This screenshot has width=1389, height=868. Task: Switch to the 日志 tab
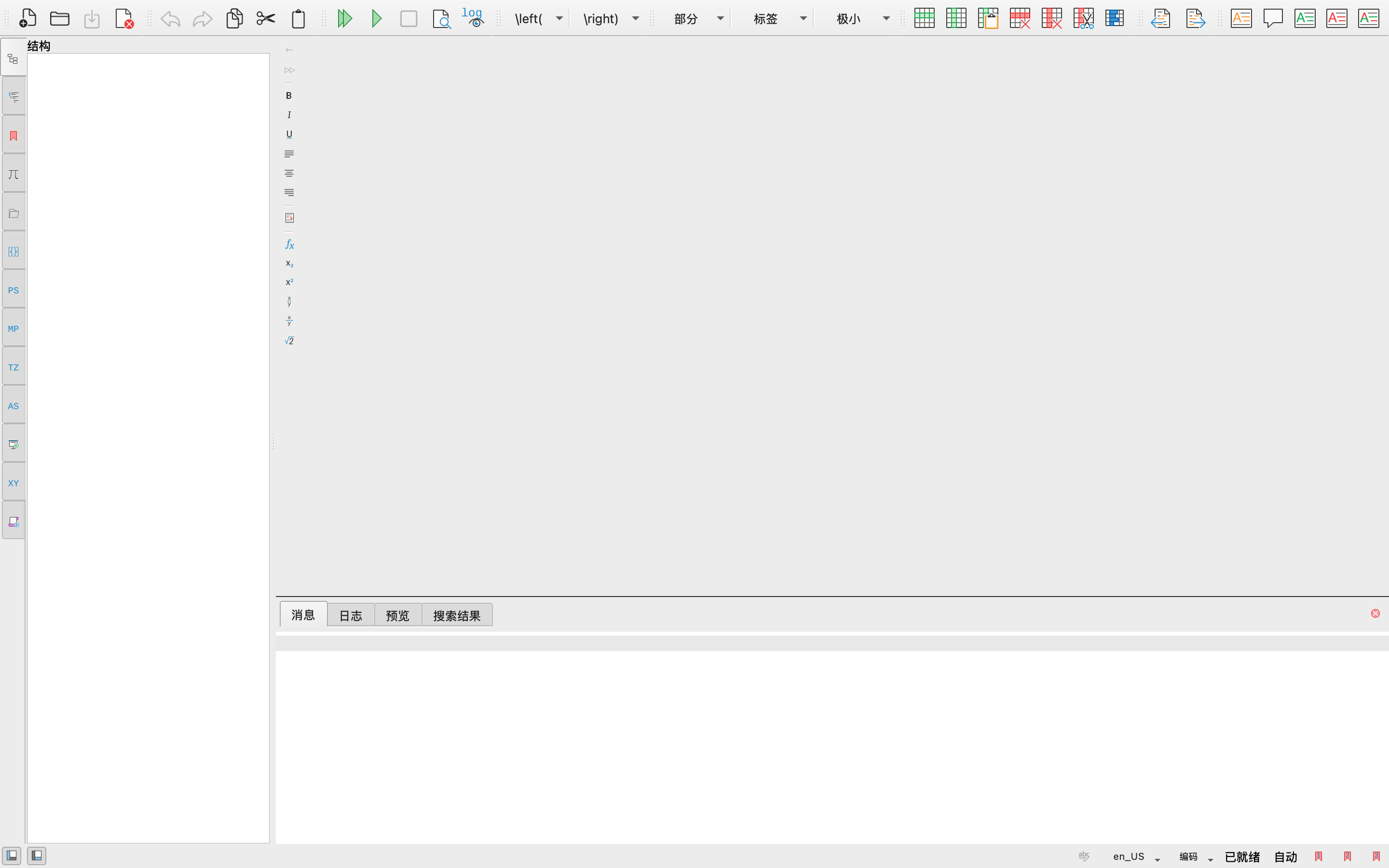tap(351, 615)
